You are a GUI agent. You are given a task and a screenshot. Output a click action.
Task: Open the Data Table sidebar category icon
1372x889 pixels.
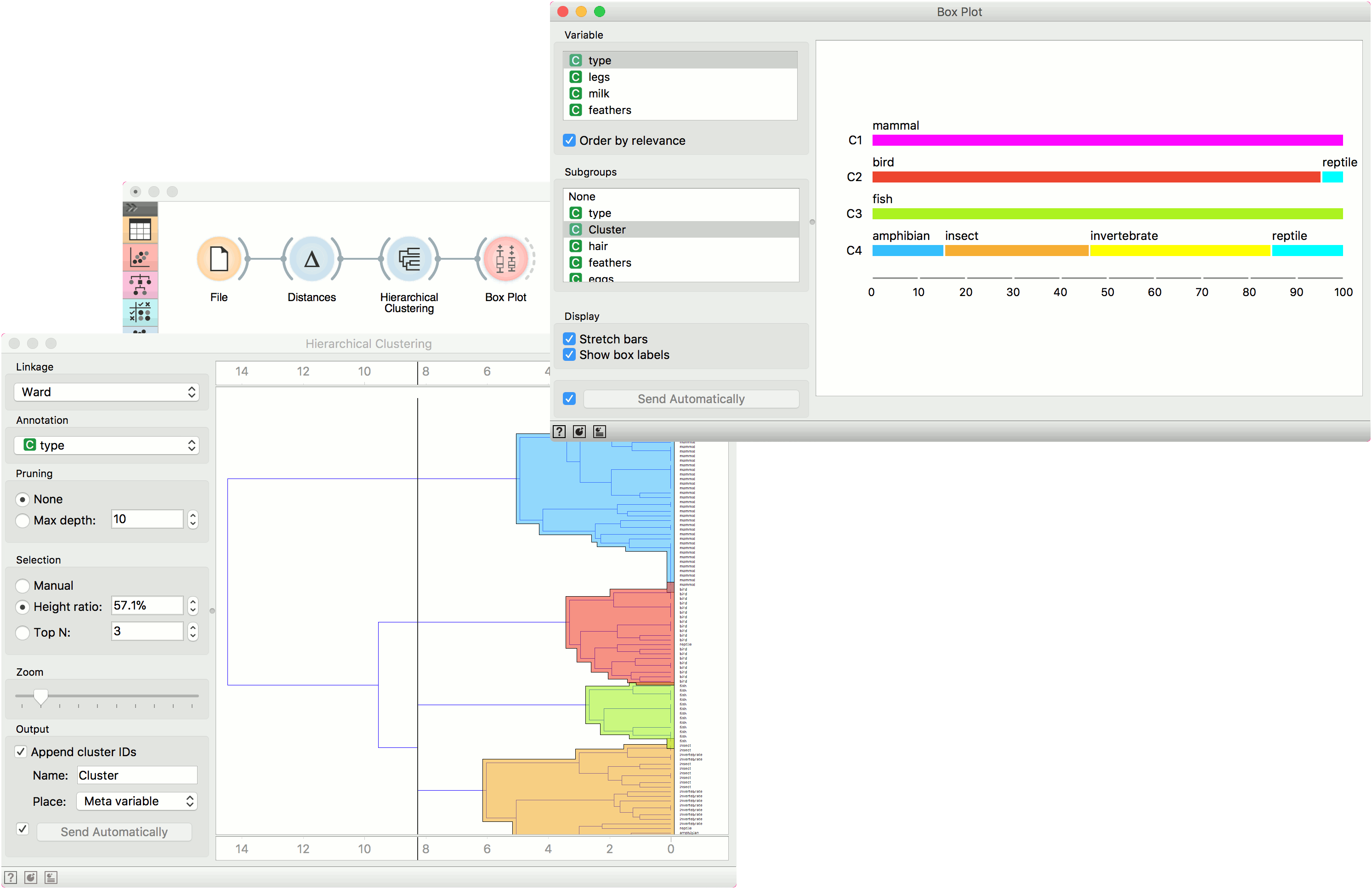(x=140, y=230)
